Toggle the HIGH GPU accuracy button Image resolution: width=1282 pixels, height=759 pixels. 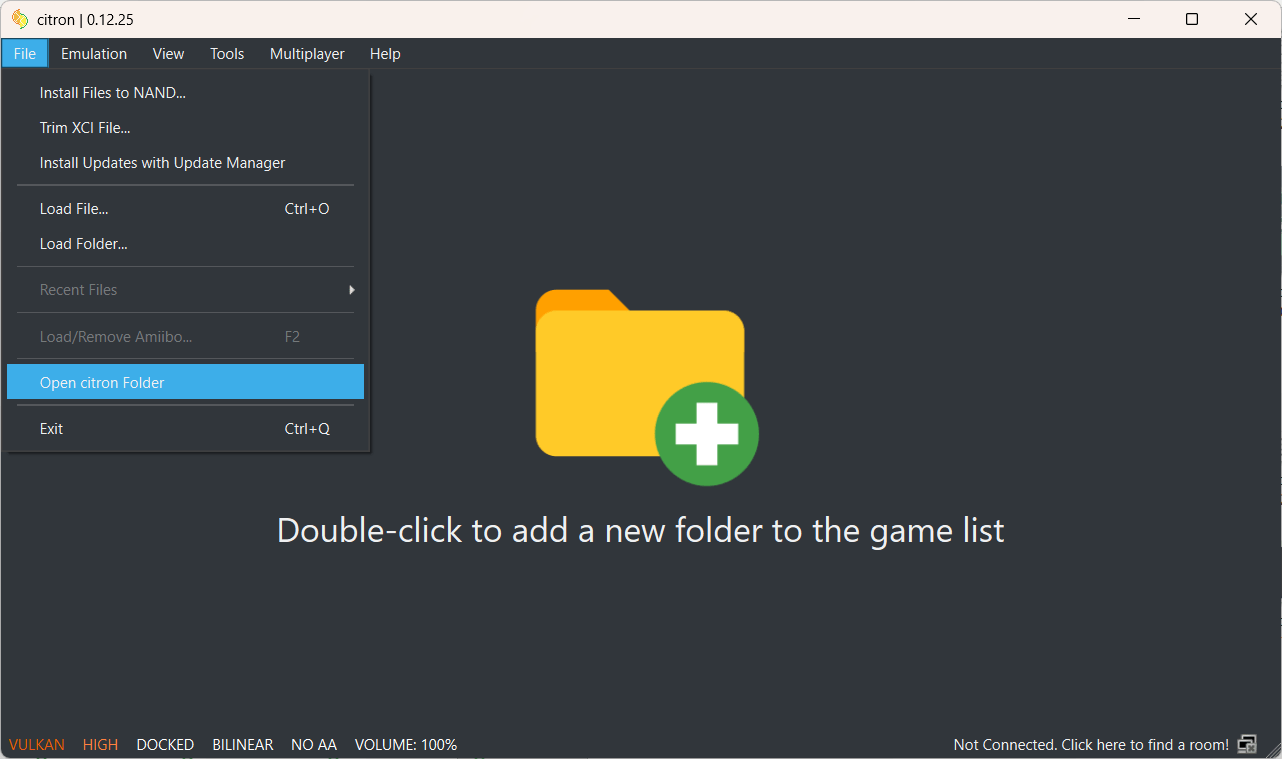[100, 745]
